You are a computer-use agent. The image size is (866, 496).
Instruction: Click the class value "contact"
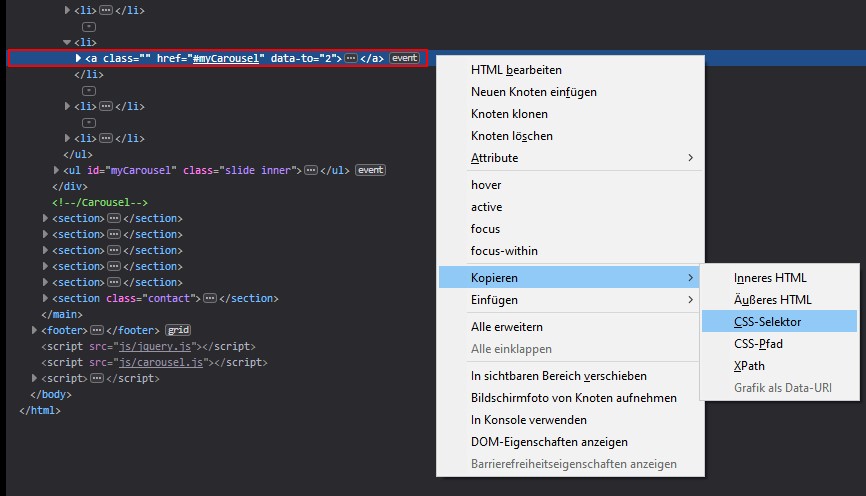[x=168, y=298]
